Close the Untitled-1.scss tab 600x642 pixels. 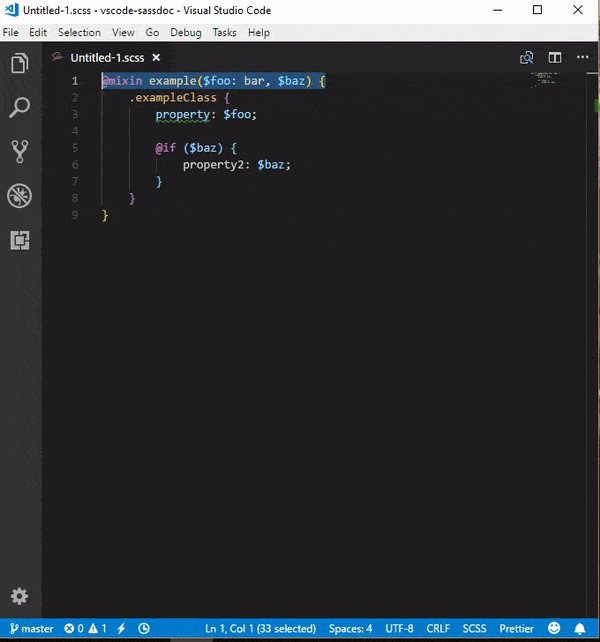[156, 58]
